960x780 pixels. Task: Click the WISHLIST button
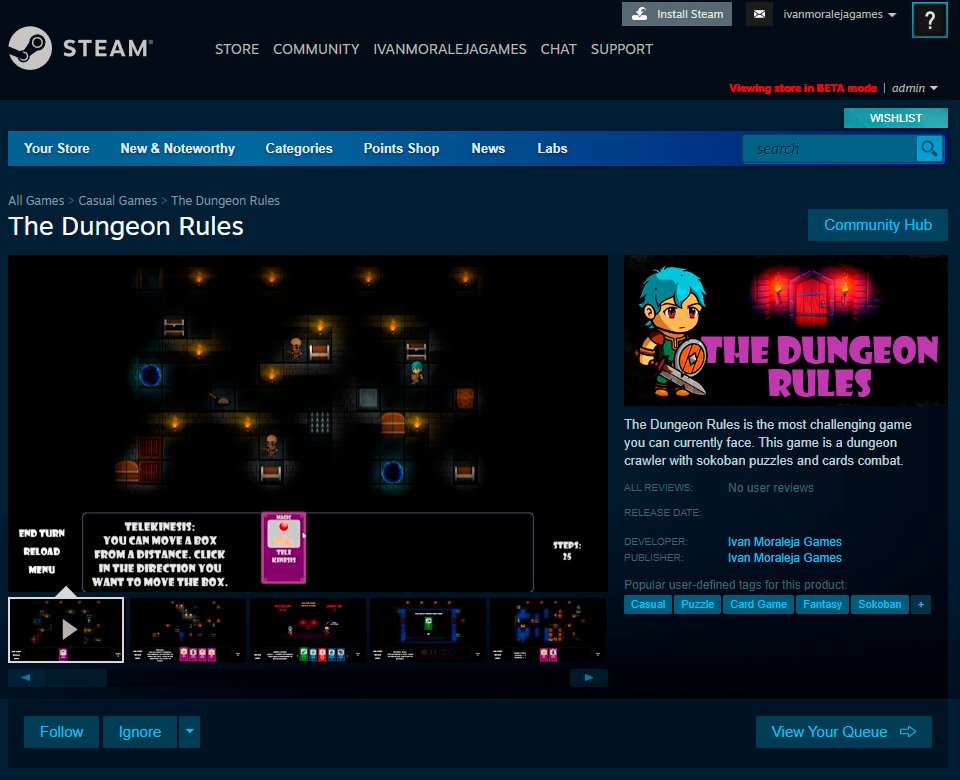[896, 118]
